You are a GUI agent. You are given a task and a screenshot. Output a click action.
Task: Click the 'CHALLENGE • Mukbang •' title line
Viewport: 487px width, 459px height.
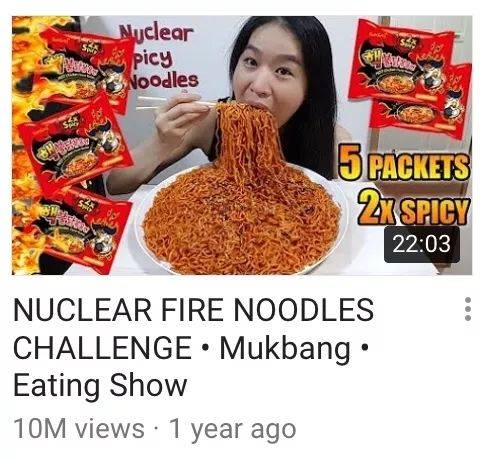[191, 348]
